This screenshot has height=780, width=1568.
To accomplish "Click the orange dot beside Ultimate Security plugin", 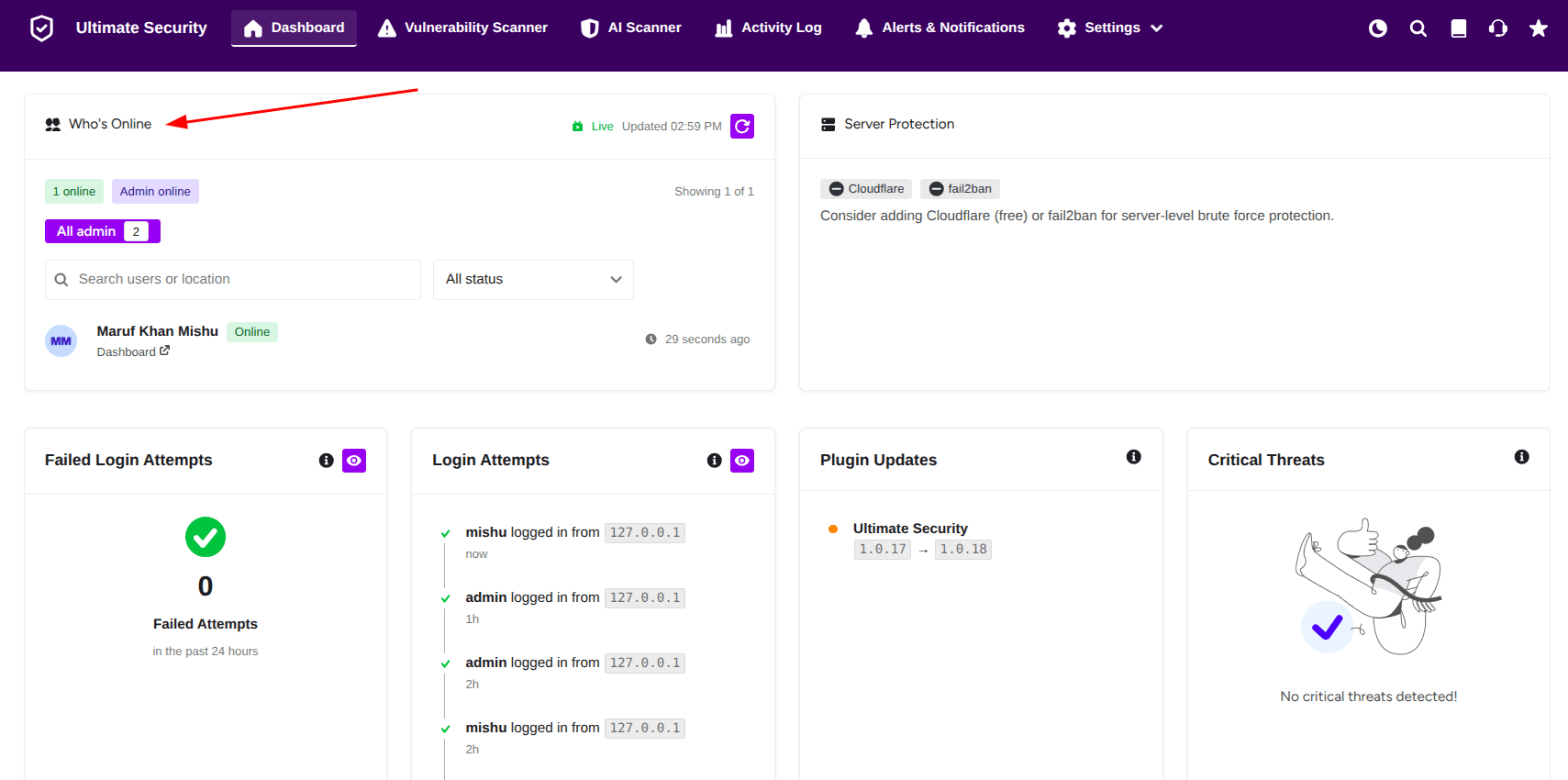I will [x=833, y=529].
